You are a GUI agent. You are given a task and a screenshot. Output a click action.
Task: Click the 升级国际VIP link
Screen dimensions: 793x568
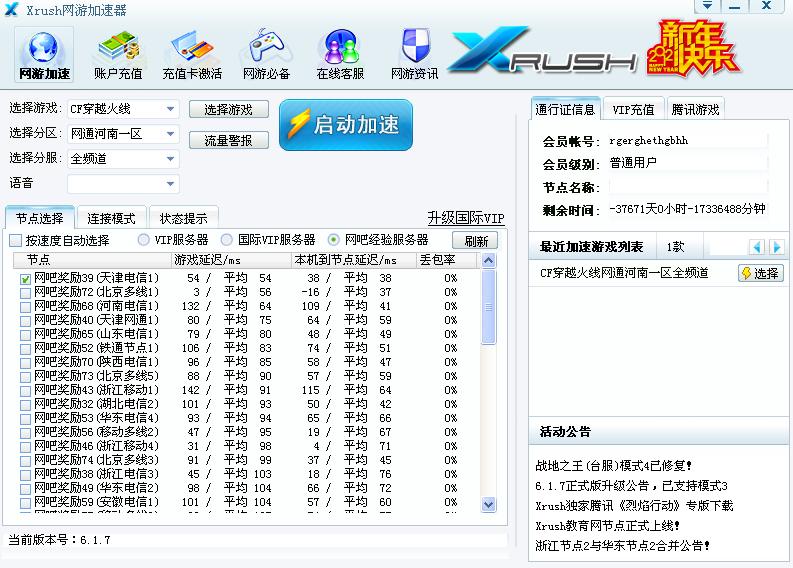click(x=466, y=218)
